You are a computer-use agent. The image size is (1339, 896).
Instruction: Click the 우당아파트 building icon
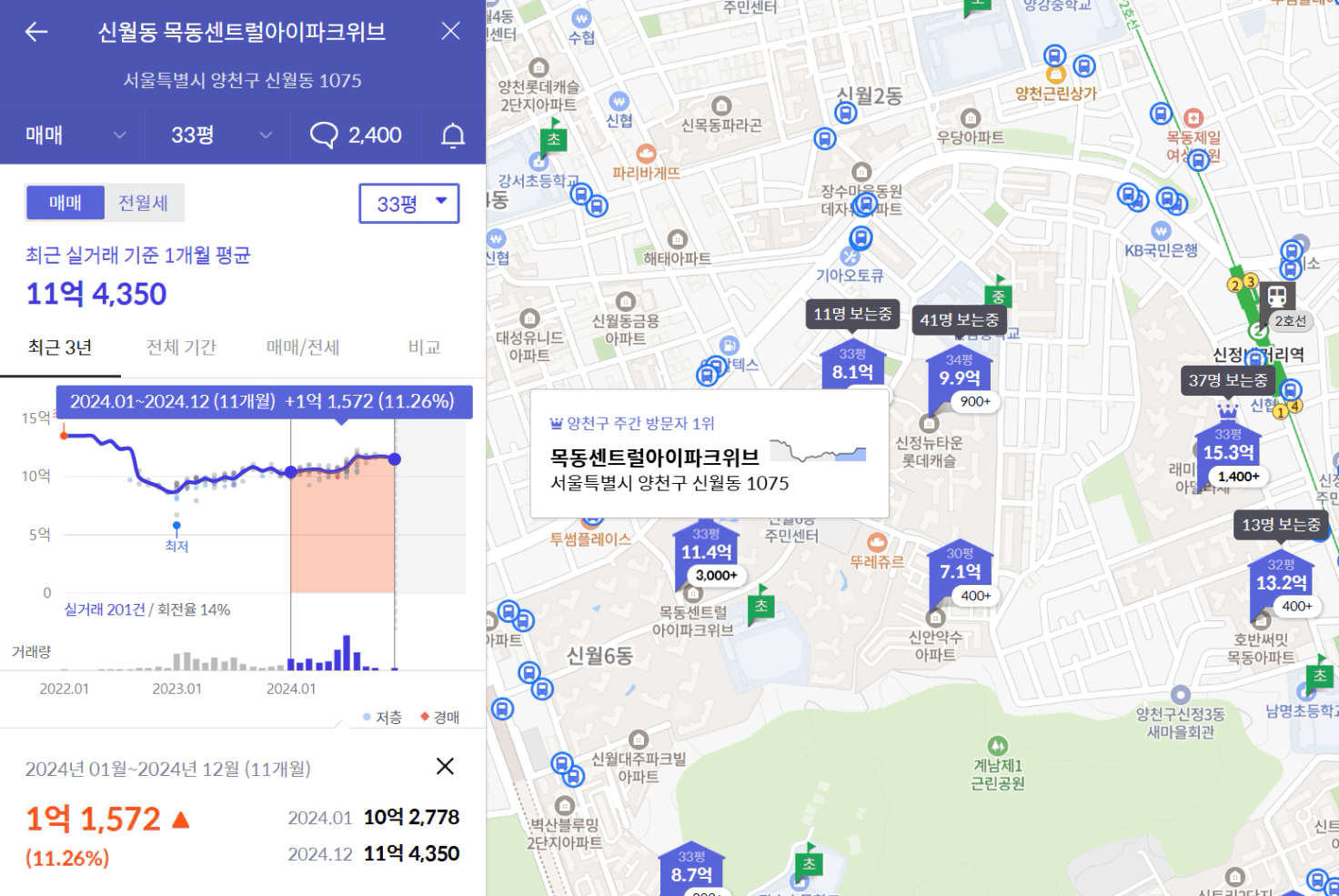(x=971, y=118)
